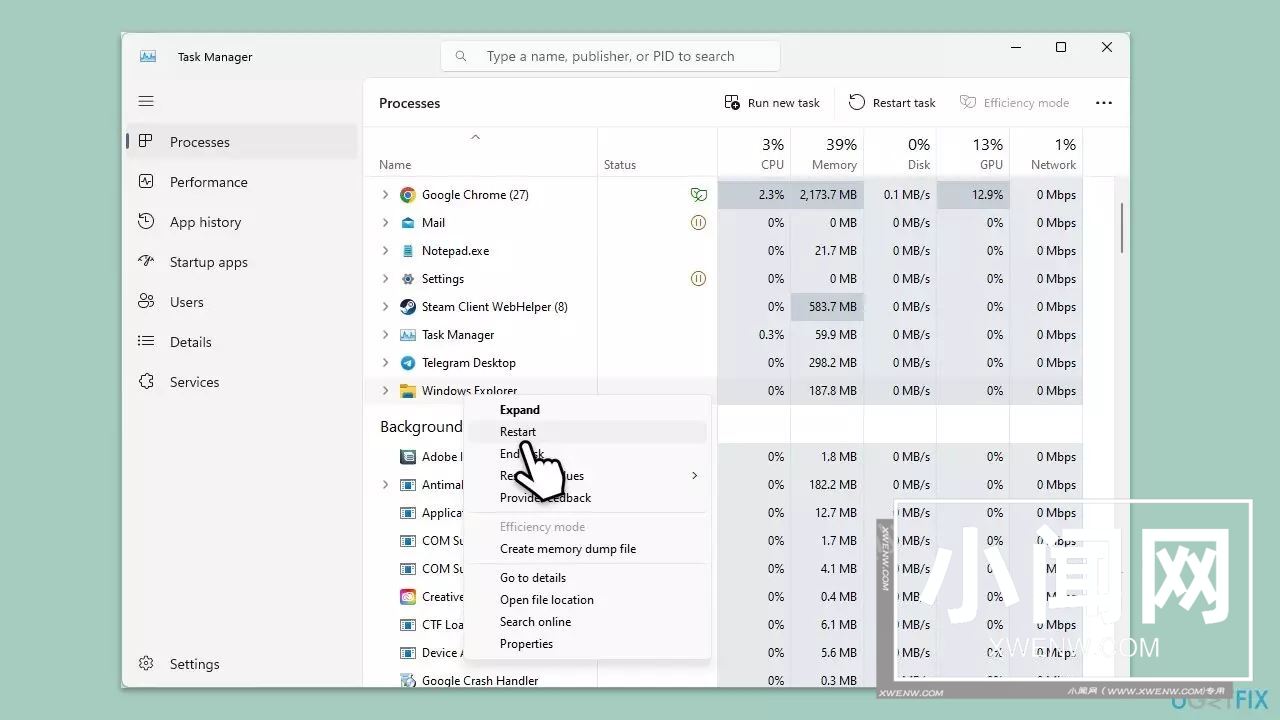Sort by the Status column header

point(657,152)
